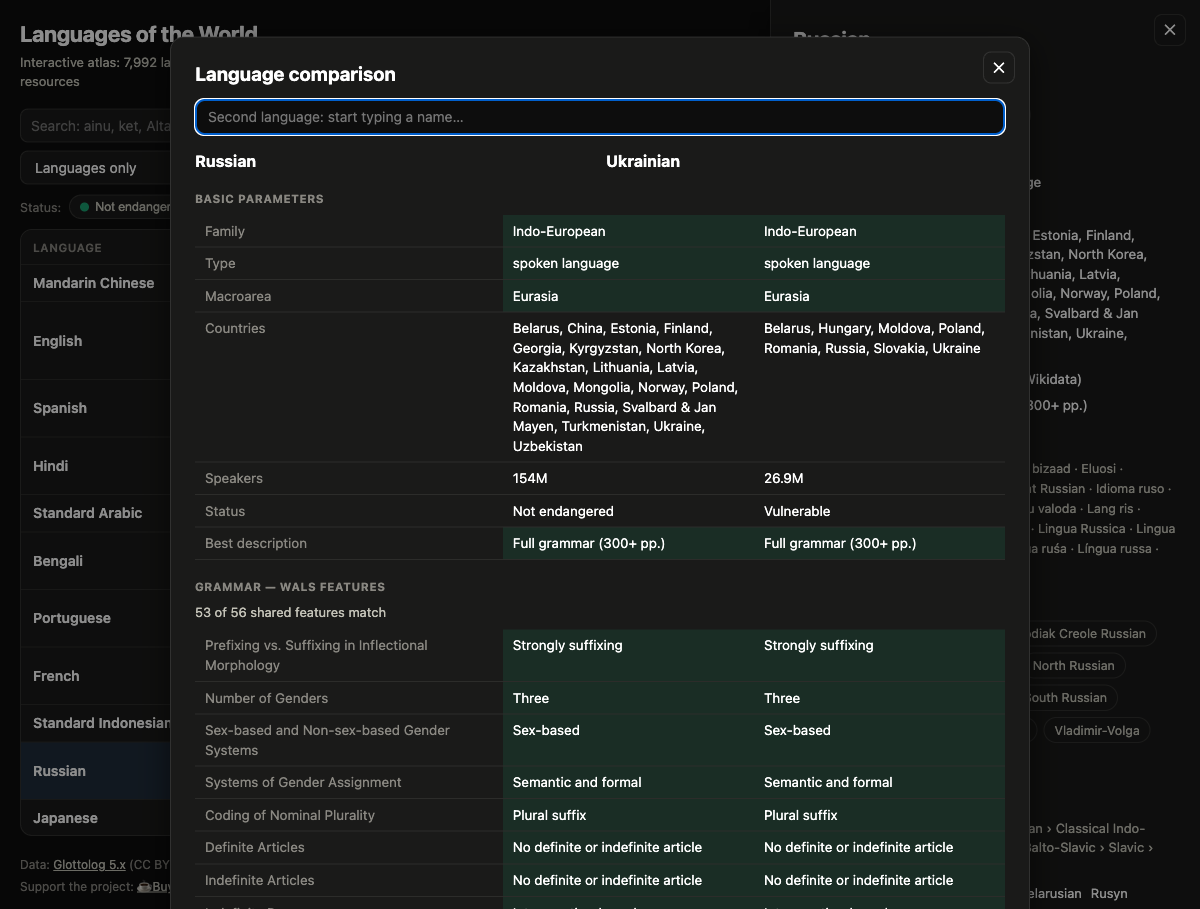This screenshot has width=1200, height=909.
Task: Select Bengali in the language list
Action: [x=96, y=561]
